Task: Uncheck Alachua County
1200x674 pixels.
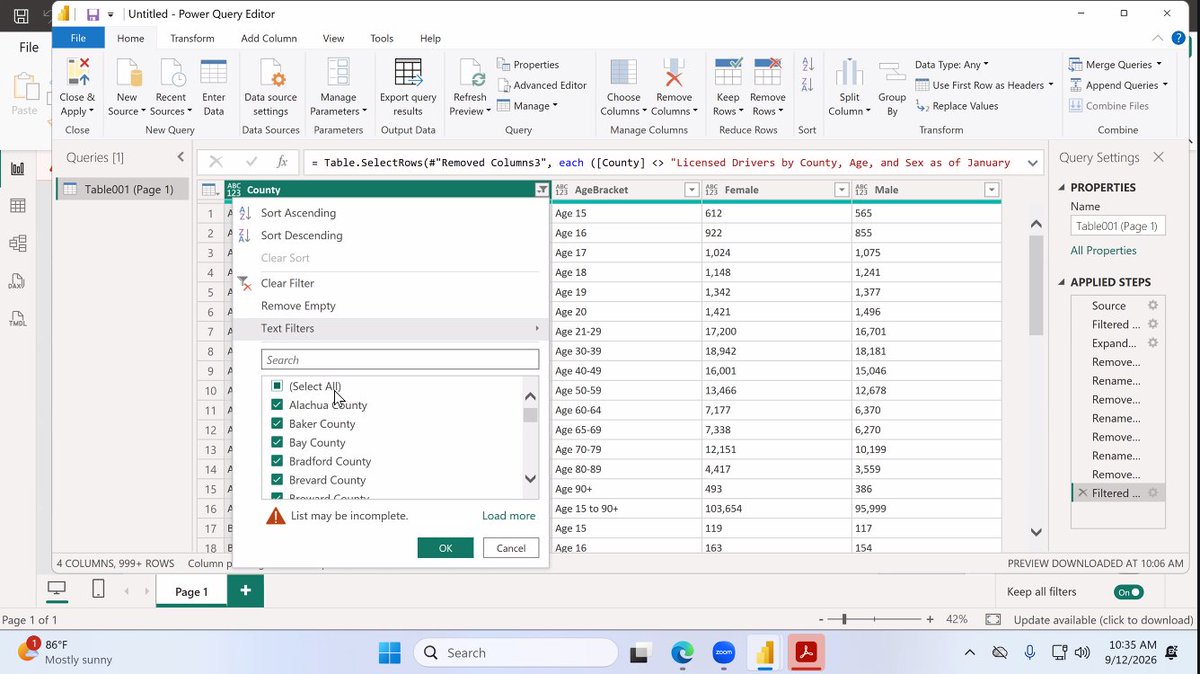Action: [277, 405]
